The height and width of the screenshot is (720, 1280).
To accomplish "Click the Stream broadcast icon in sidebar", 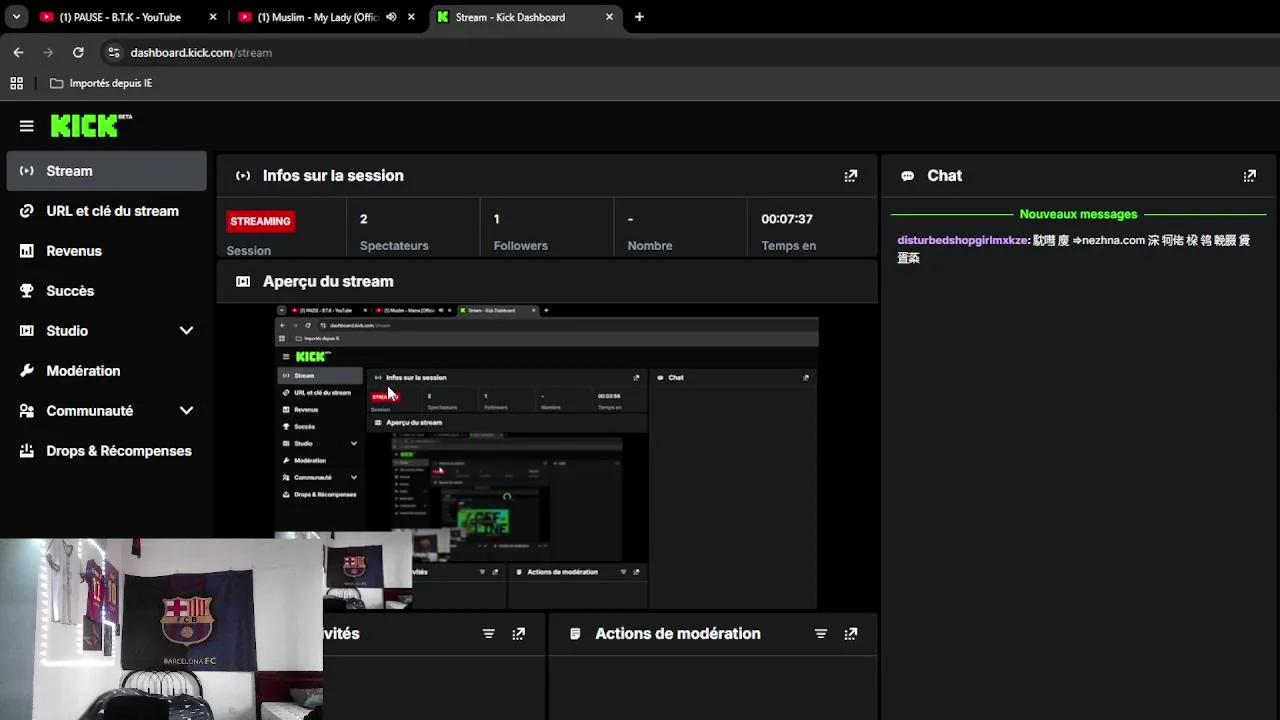I will [x=27, y=171].
